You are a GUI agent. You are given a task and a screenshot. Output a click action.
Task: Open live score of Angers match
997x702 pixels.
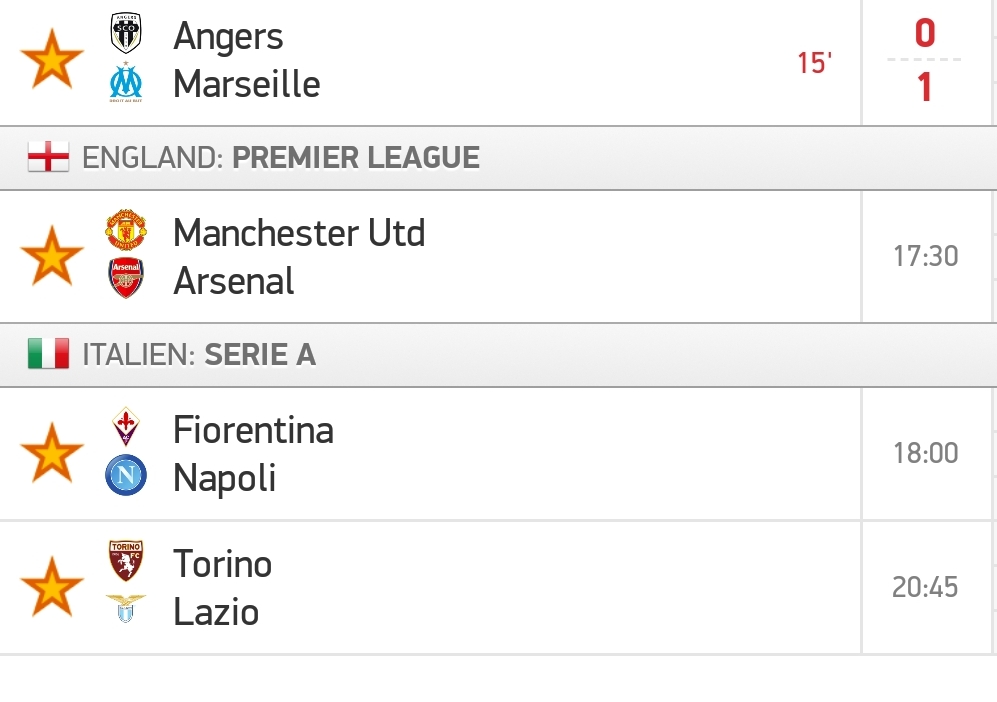[x=925, y=60]
